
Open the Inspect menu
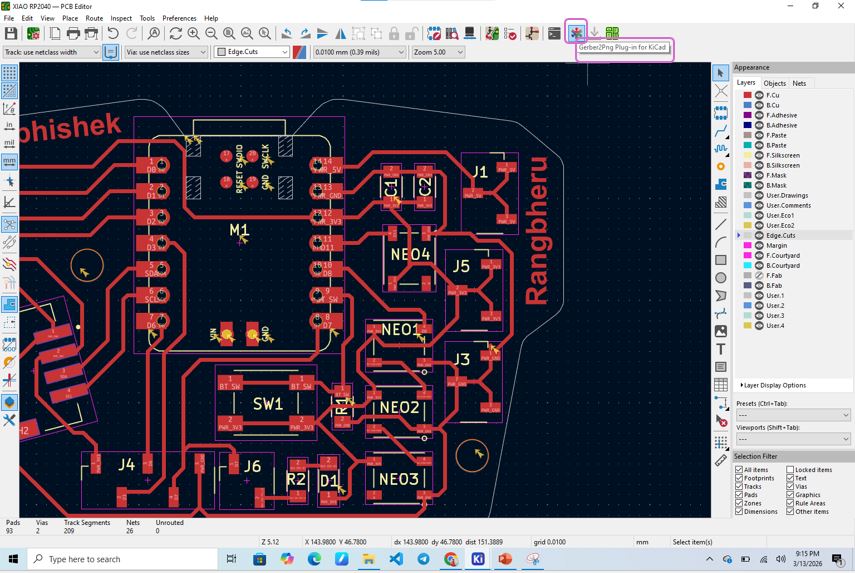pyautogui.click(x=121, y=18)
